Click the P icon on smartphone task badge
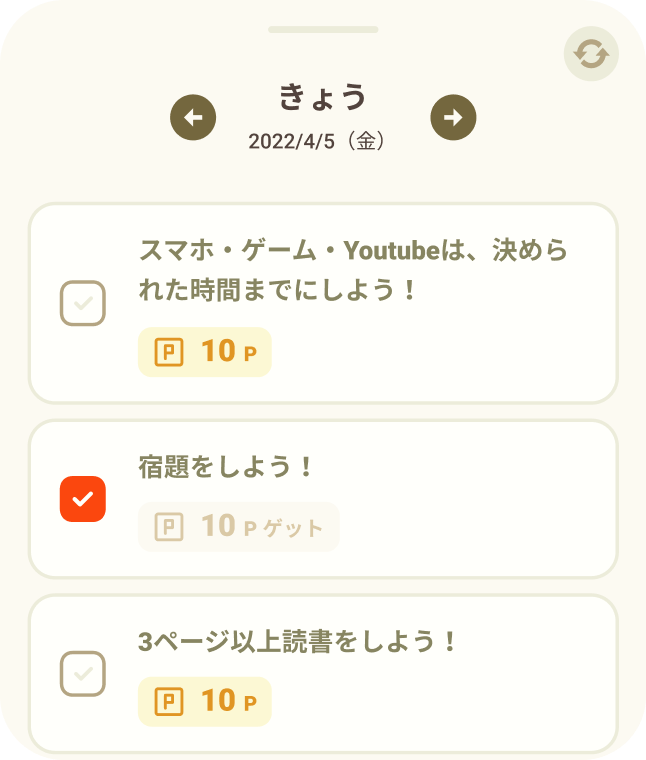The image size is (646, 760). [169, 352]
